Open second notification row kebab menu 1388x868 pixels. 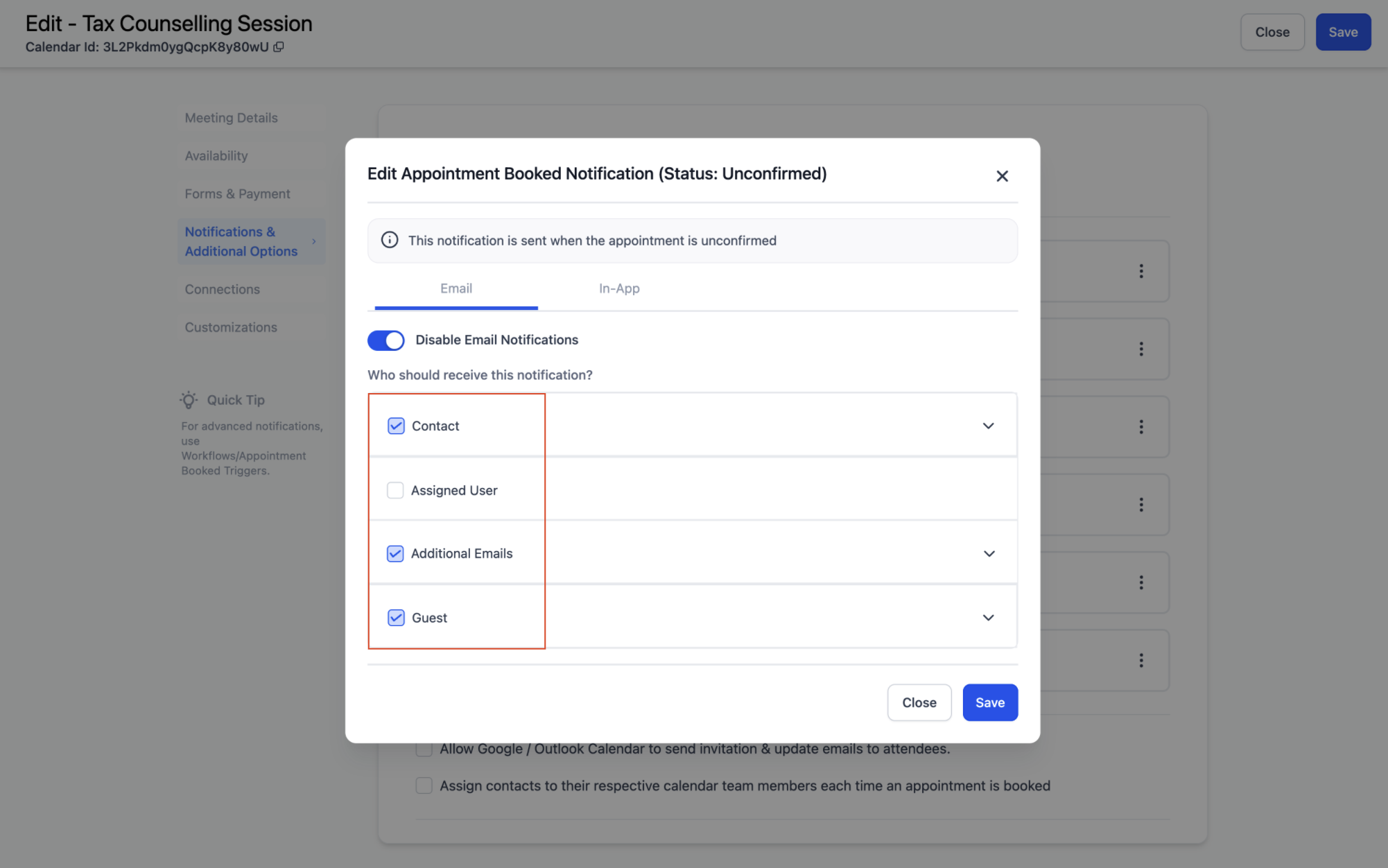(1140, 349)
